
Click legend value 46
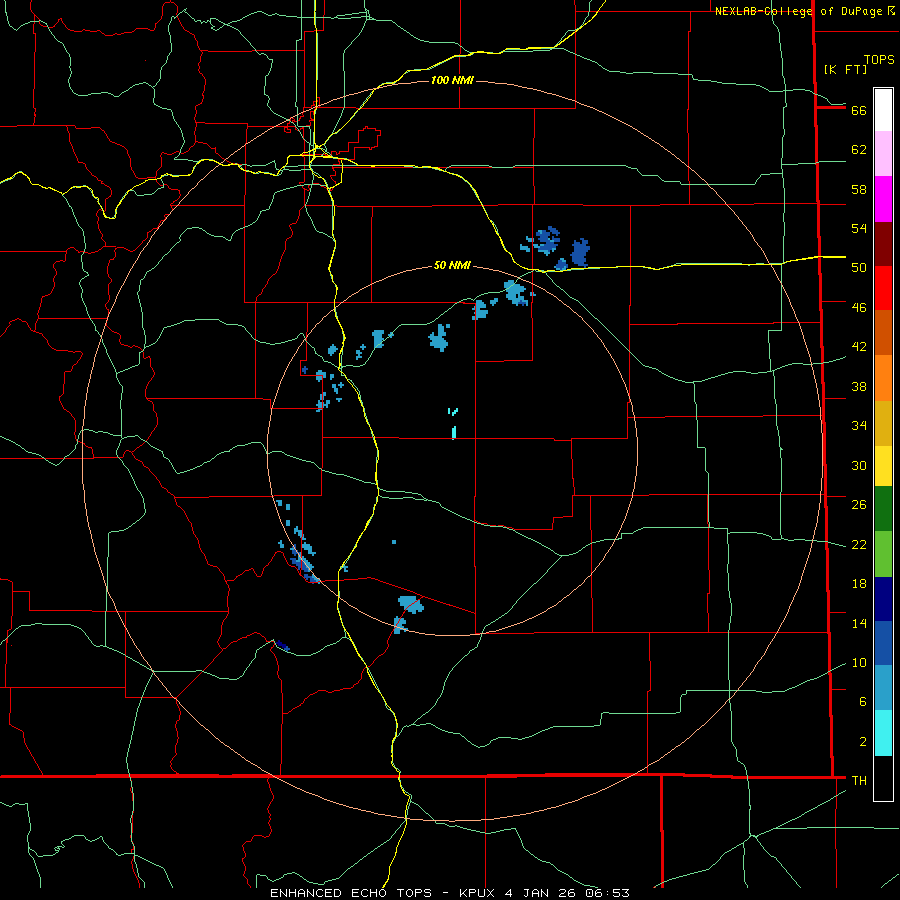859,308
